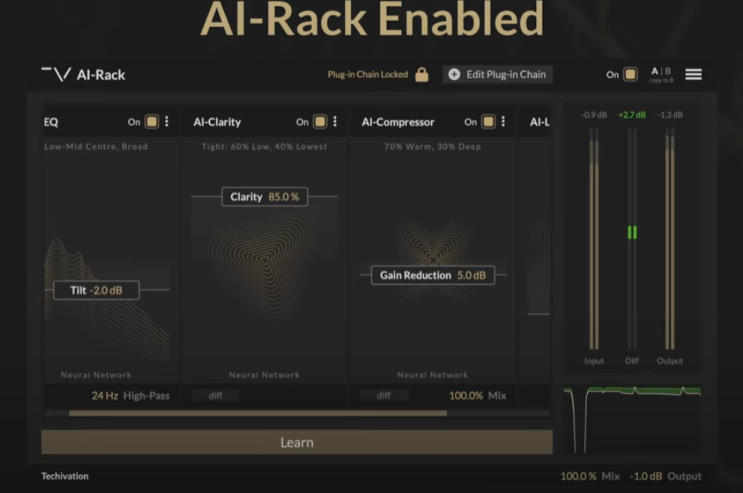Click Neural Network label under AI-Clarity
This screenshot has height=493, width=743.
click(264, 375)
